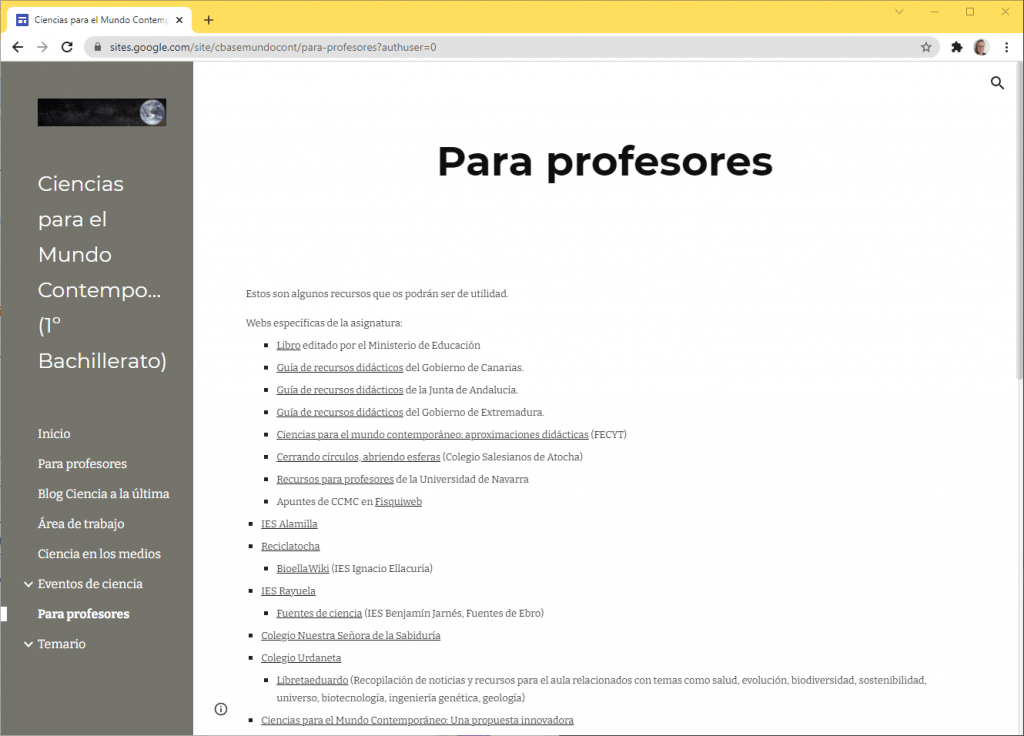Image resolution: width=1024 pixels, height=736 pixels.
Task: Focus the address bar URL
Action: coord(273,47)
